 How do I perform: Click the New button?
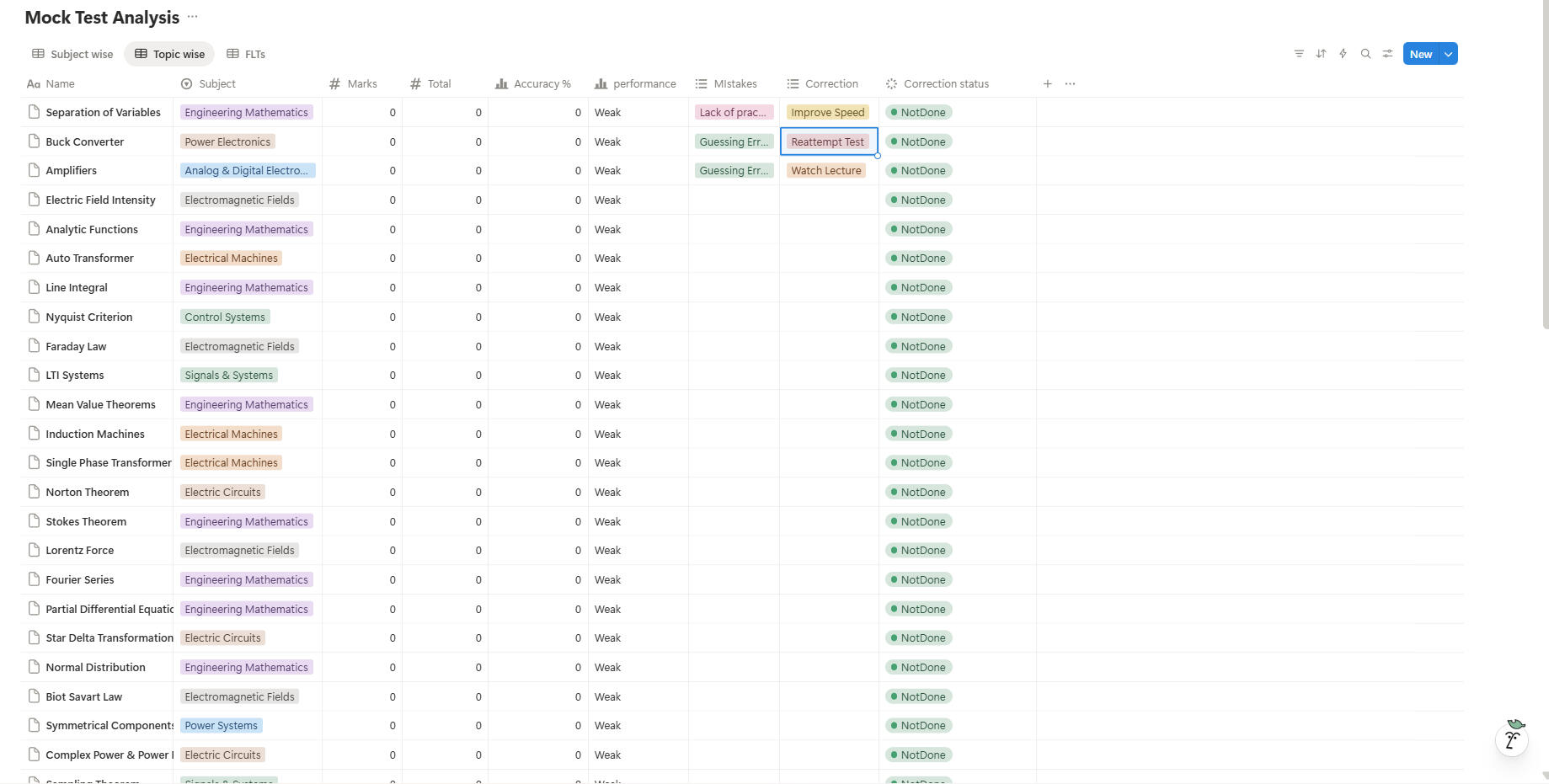click(x=1420, y=54)
